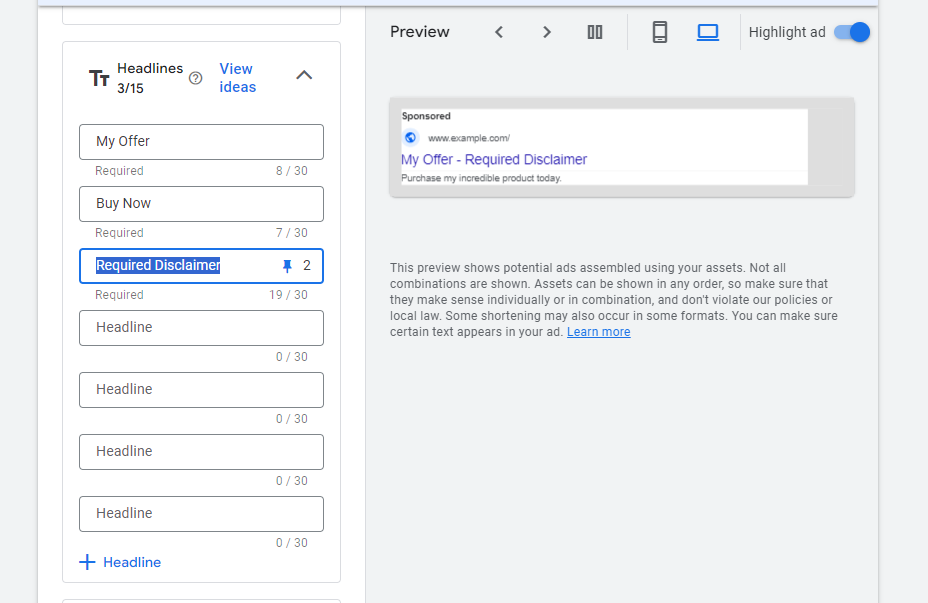This screenshot has width=928, height=603.
Task: Disable the Highlight ad toggle
Action: (x=851, y=31)
